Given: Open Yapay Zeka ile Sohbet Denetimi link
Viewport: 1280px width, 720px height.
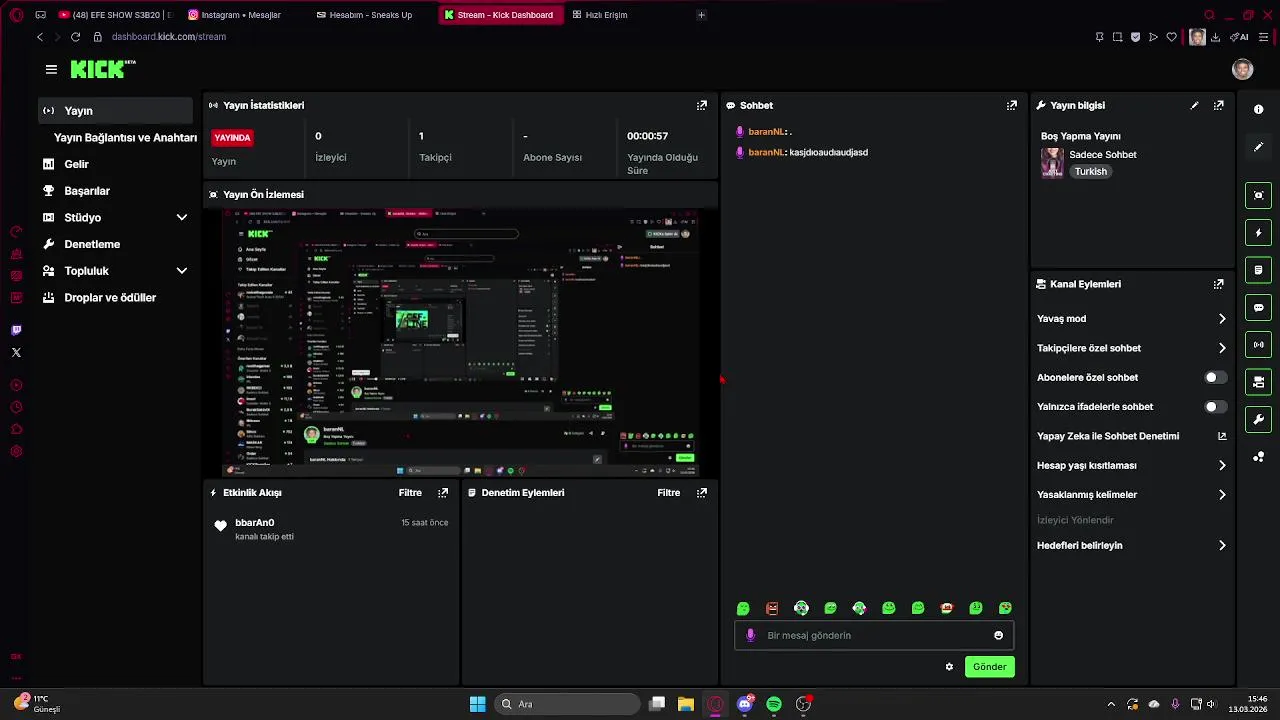Looking at the screenshot, I should (1131, 436).
